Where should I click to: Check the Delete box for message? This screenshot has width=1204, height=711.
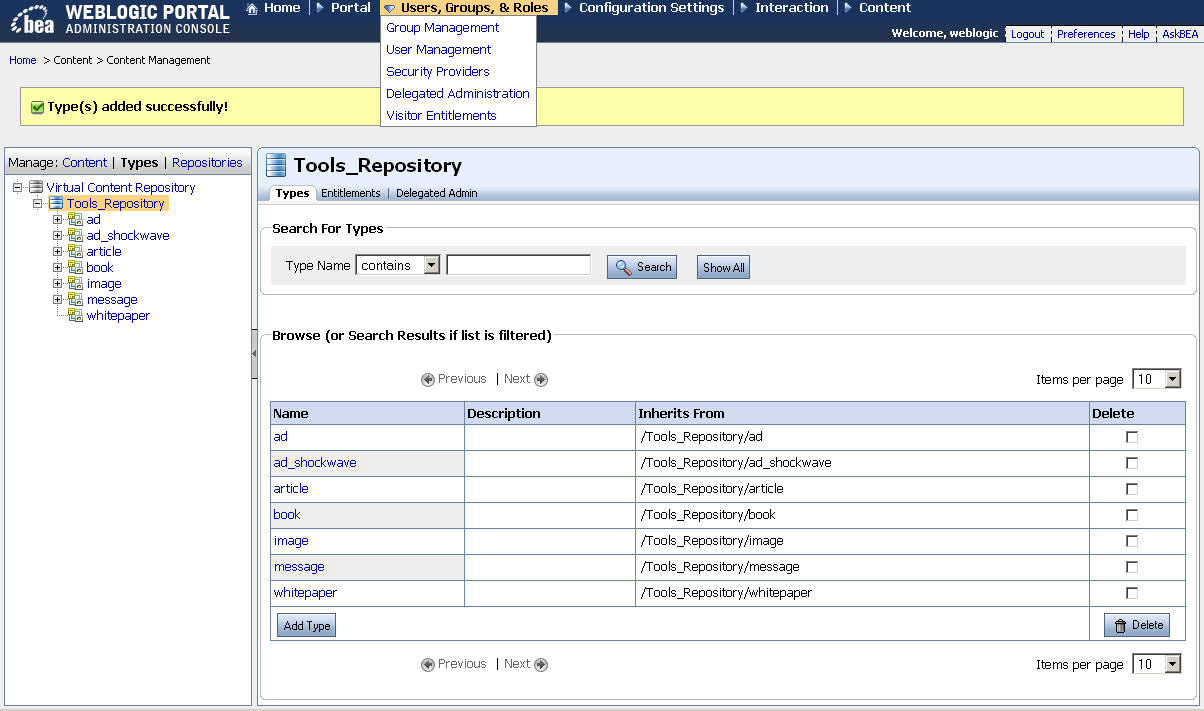1132,567
